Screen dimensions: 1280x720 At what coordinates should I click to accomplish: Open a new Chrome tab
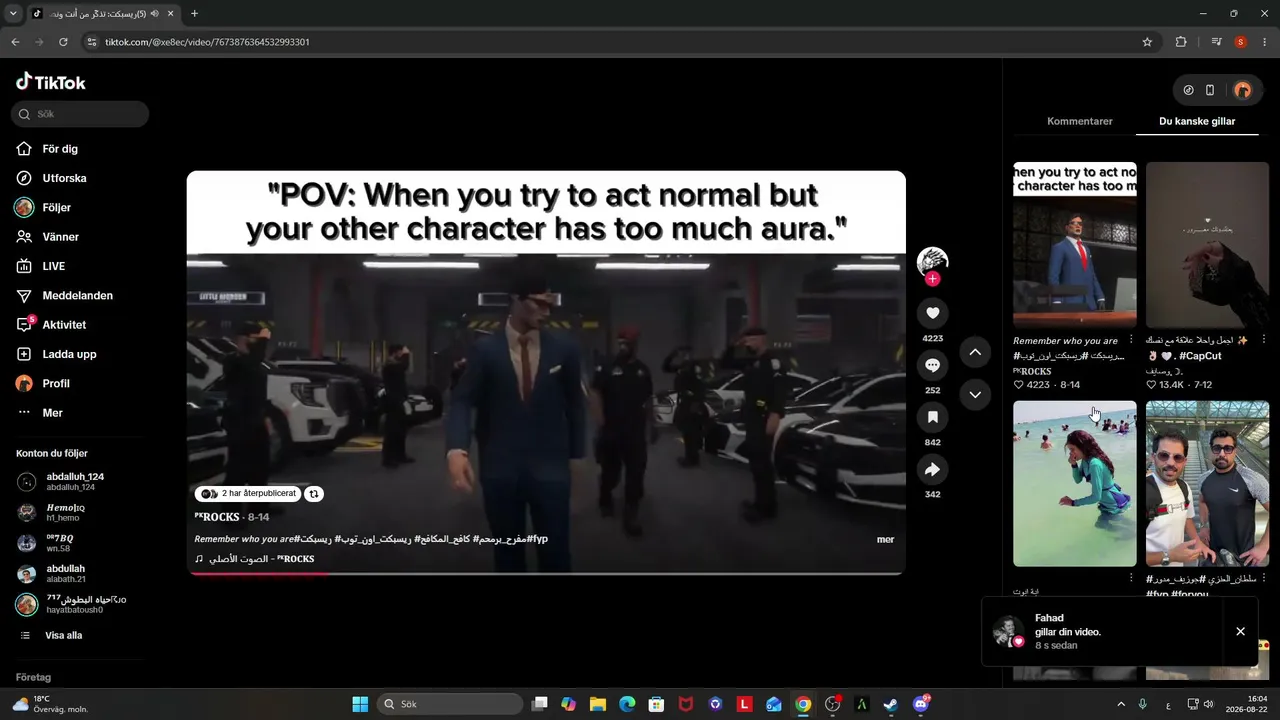click(x=194, y=14)
